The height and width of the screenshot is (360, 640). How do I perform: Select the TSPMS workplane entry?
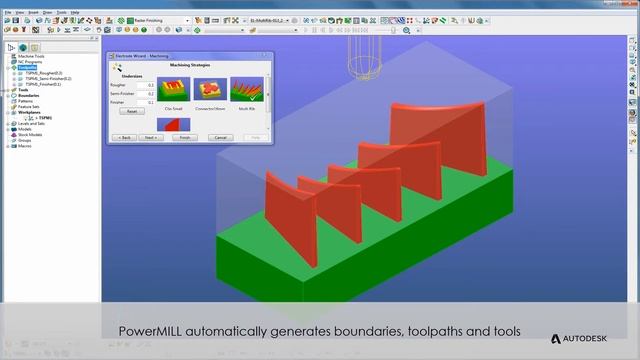pos(44,118)
